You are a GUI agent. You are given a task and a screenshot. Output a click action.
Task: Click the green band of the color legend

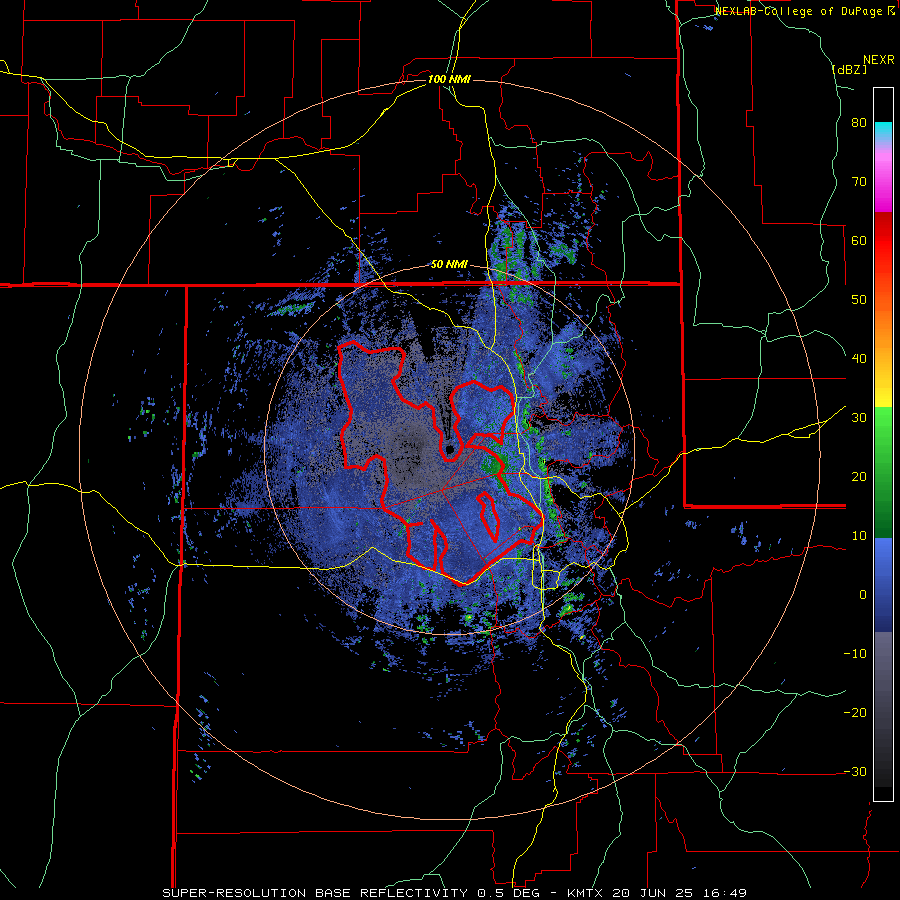coord(883,472)
